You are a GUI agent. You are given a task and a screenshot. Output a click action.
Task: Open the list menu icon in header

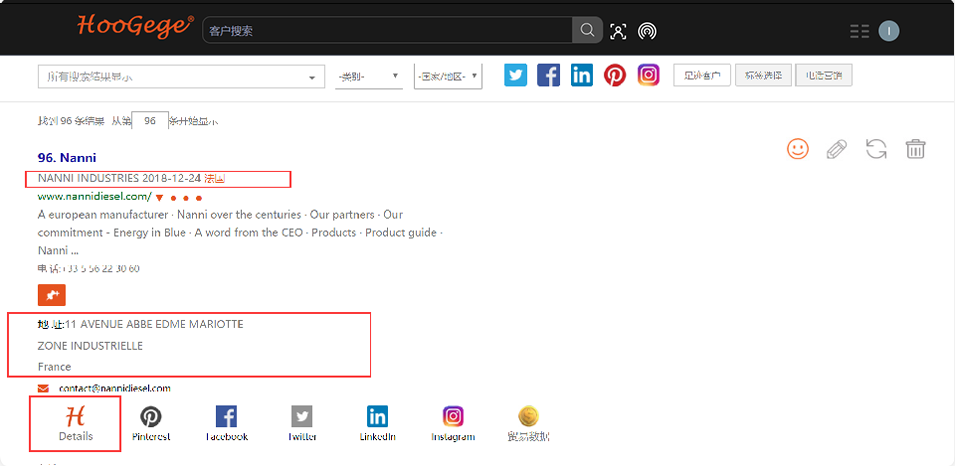859,31
